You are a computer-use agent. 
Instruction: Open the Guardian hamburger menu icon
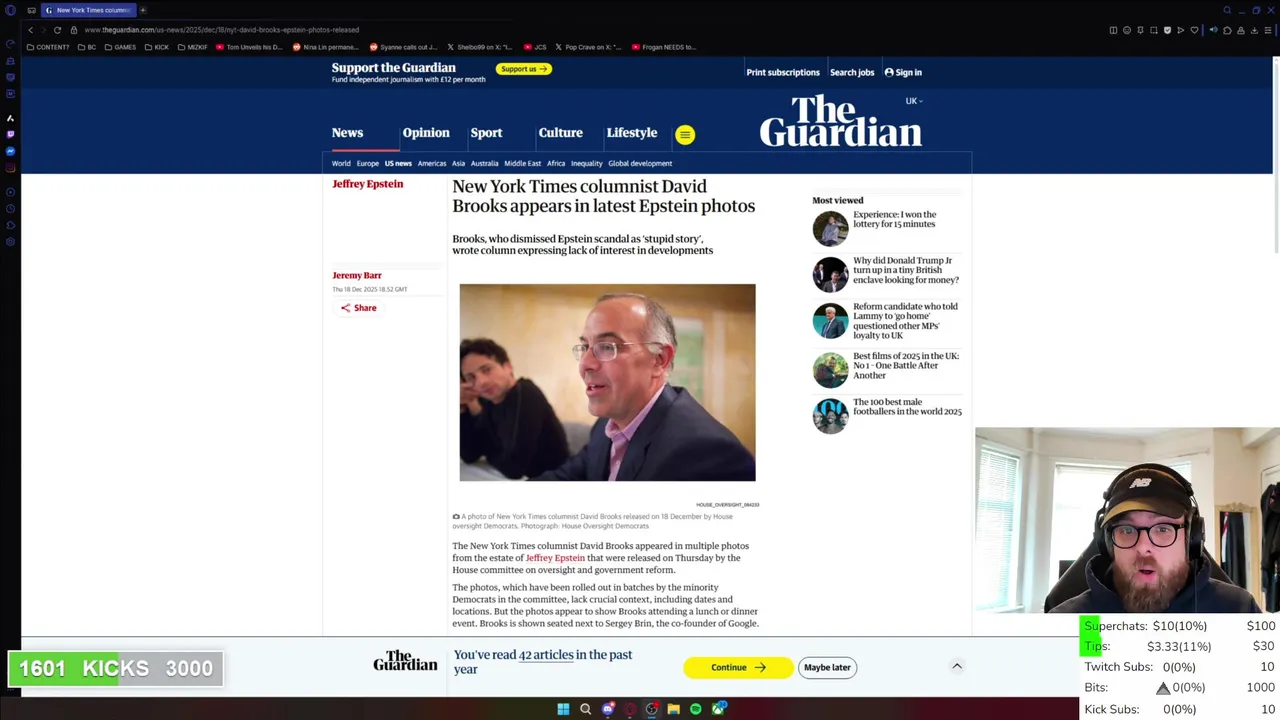(x=685, y=134)
